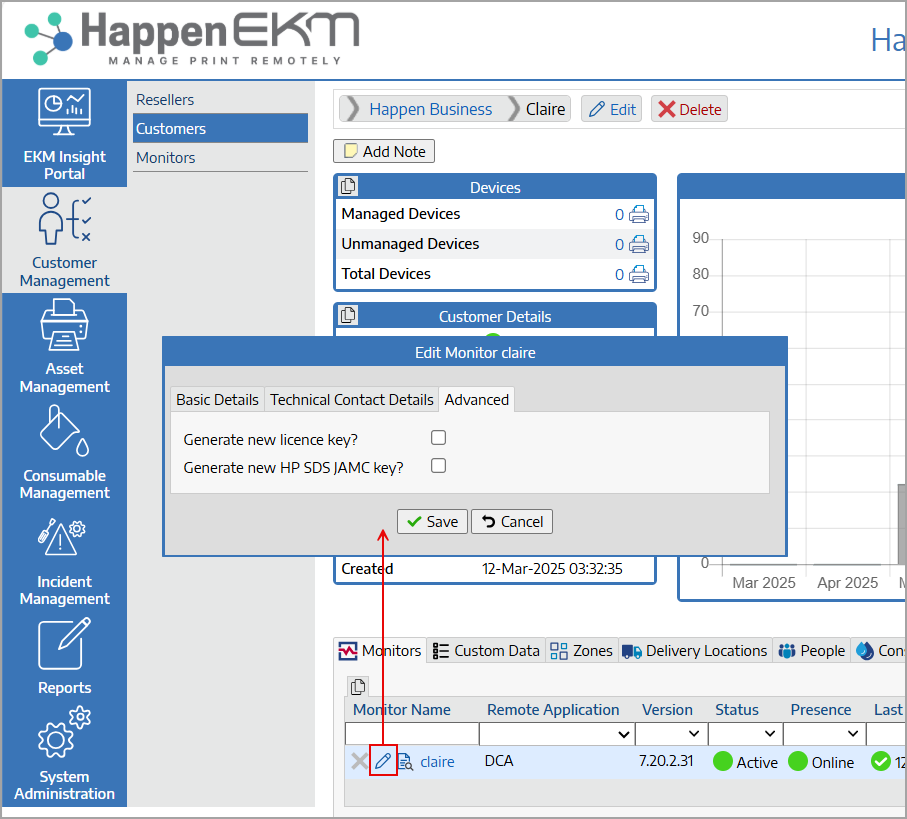Click the green check icon in the claire row
The width and height of the screenshot is (907, 819).
(x=880, y=761)
